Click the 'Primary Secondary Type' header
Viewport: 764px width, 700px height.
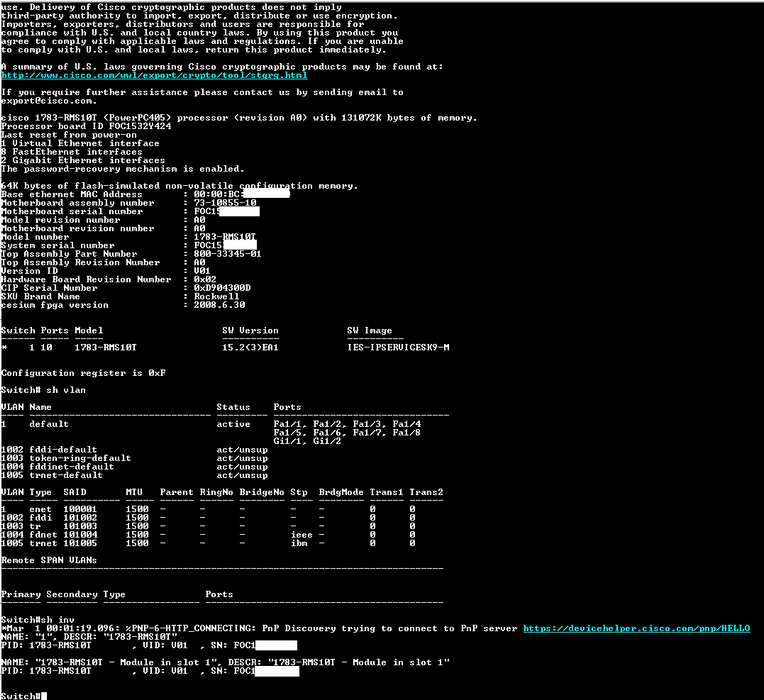tap(63, 595)
